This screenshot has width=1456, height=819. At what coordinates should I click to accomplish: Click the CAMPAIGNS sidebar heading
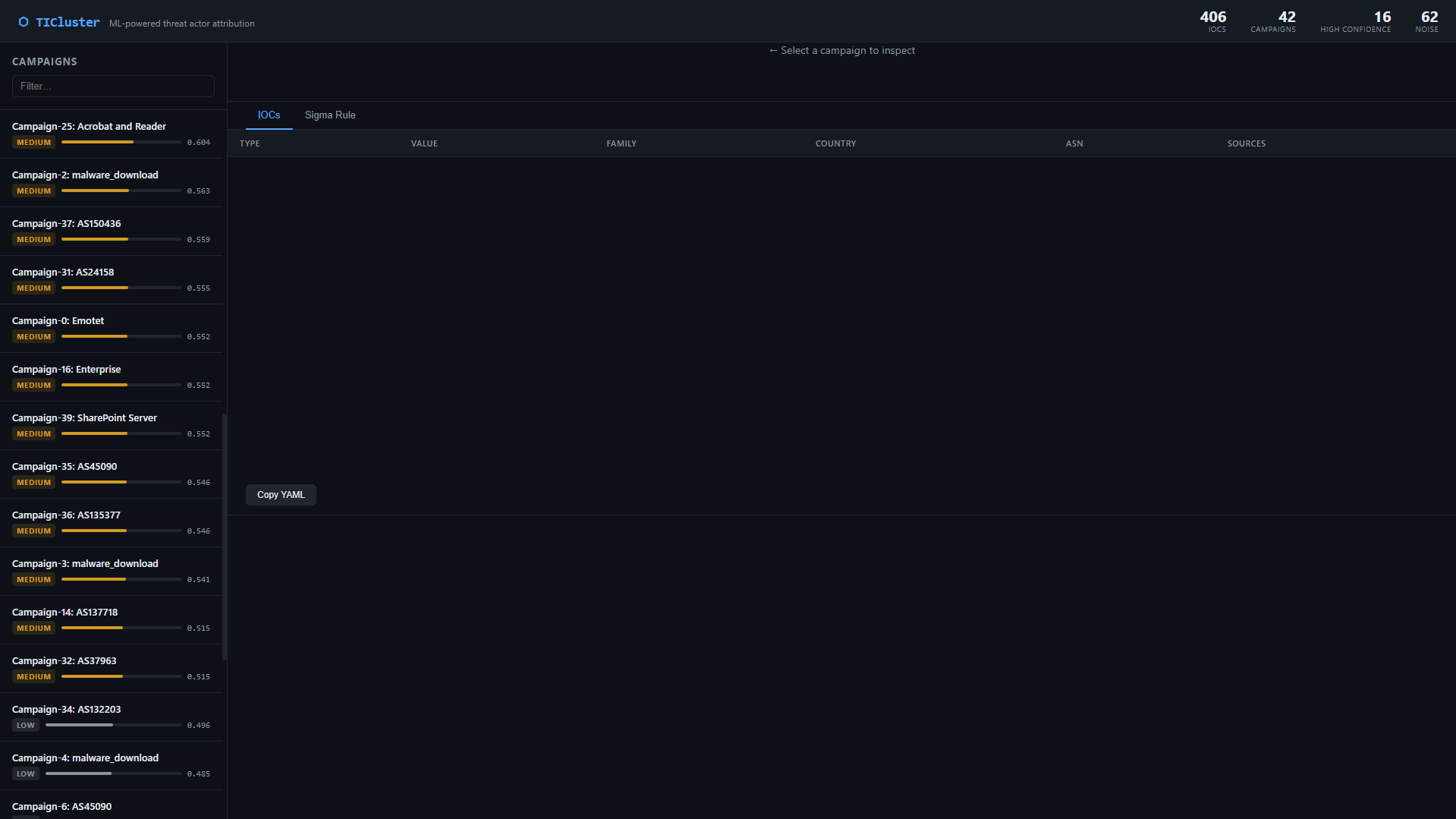[x=45, y=61]
